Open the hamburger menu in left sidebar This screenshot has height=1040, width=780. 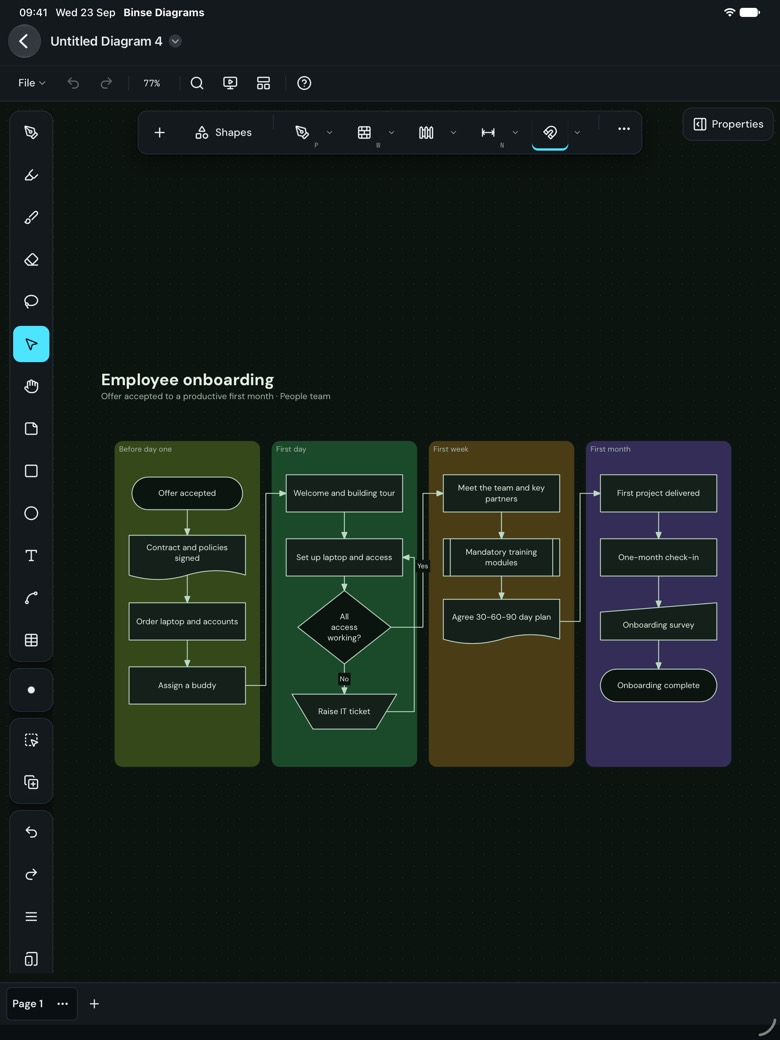[31, 917]
